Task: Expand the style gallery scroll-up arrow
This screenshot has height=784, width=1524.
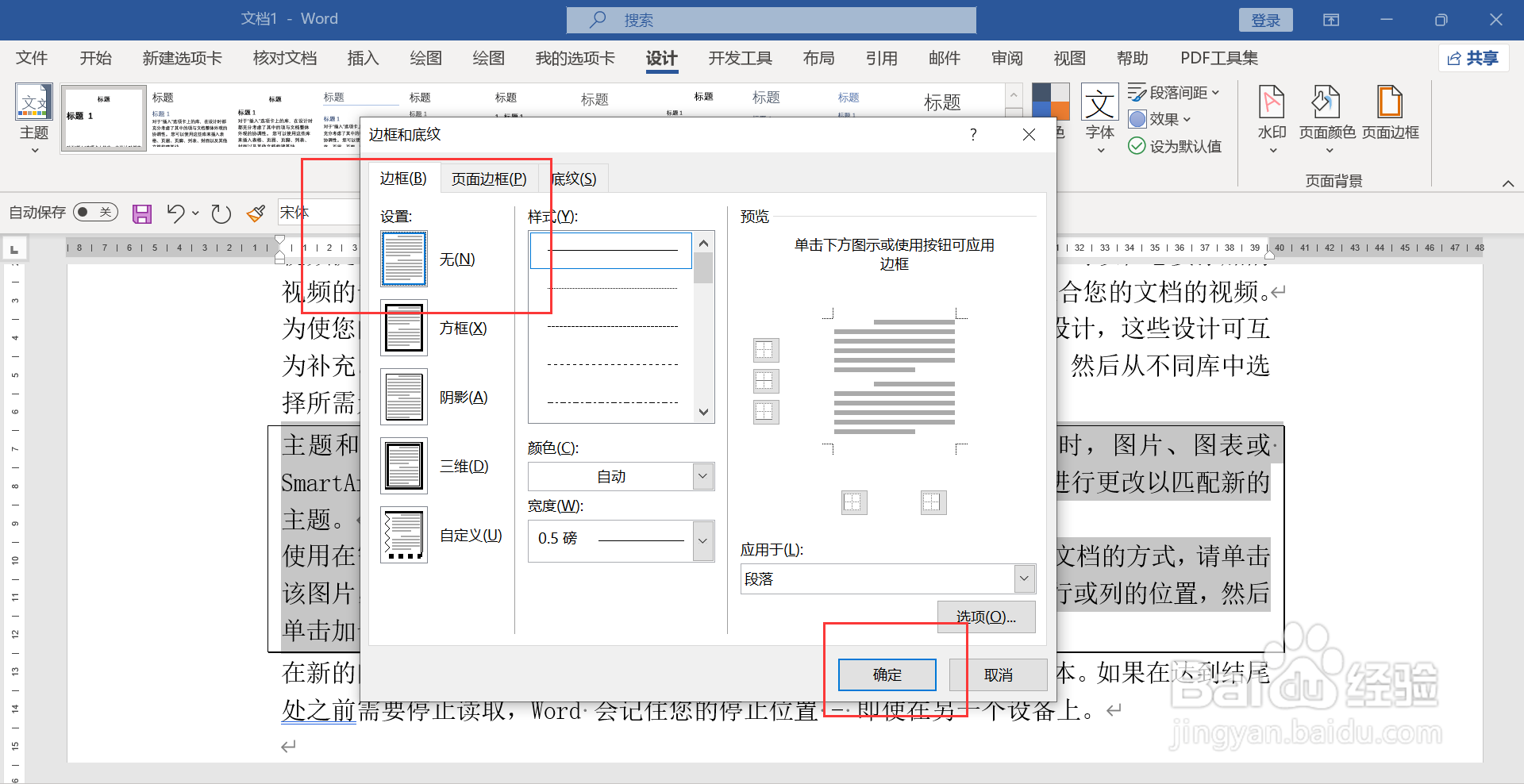Action: 1014,95
